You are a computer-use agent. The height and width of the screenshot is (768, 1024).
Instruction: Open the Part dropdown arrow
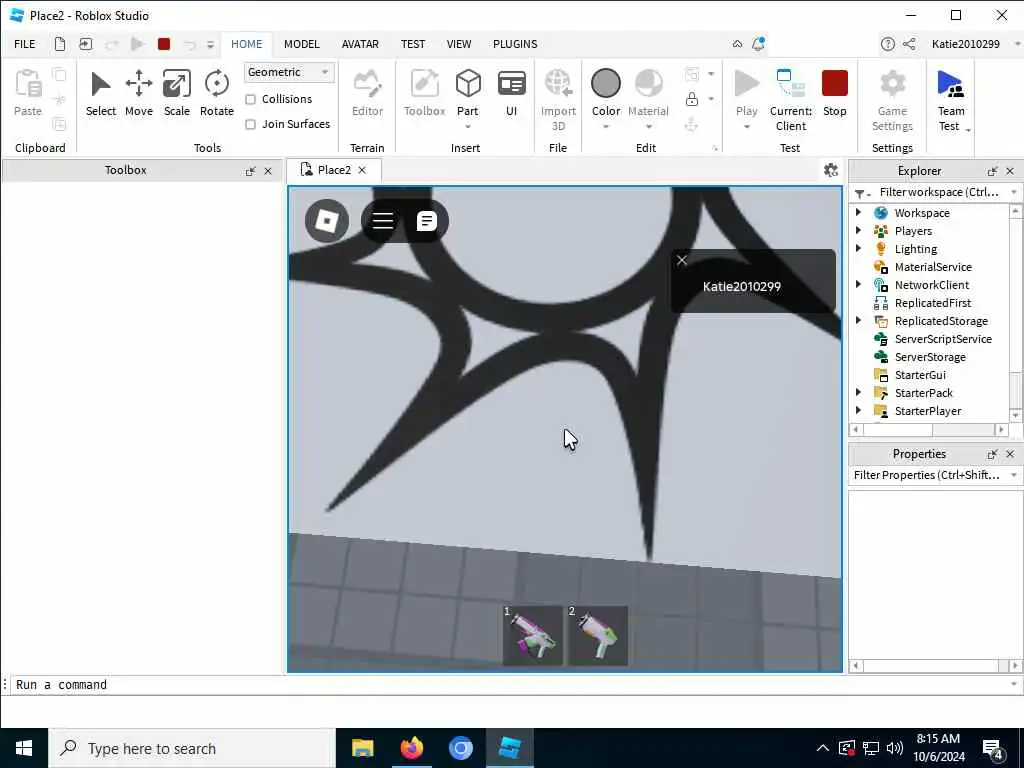(468, 127)
